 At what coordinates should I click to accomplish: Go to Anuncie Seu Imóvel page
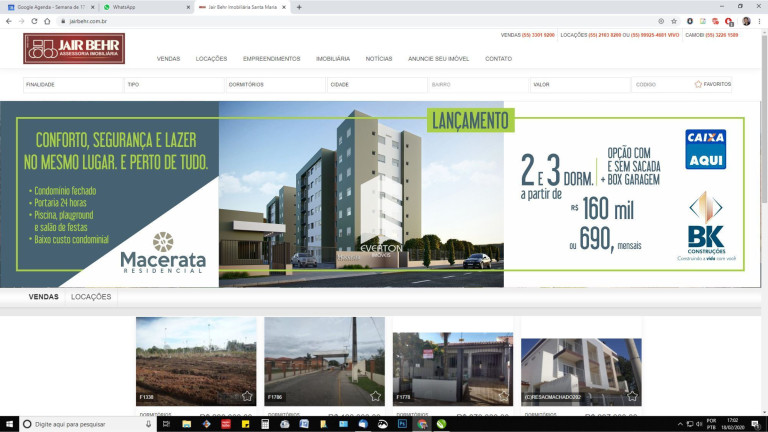tap(438, 59)
